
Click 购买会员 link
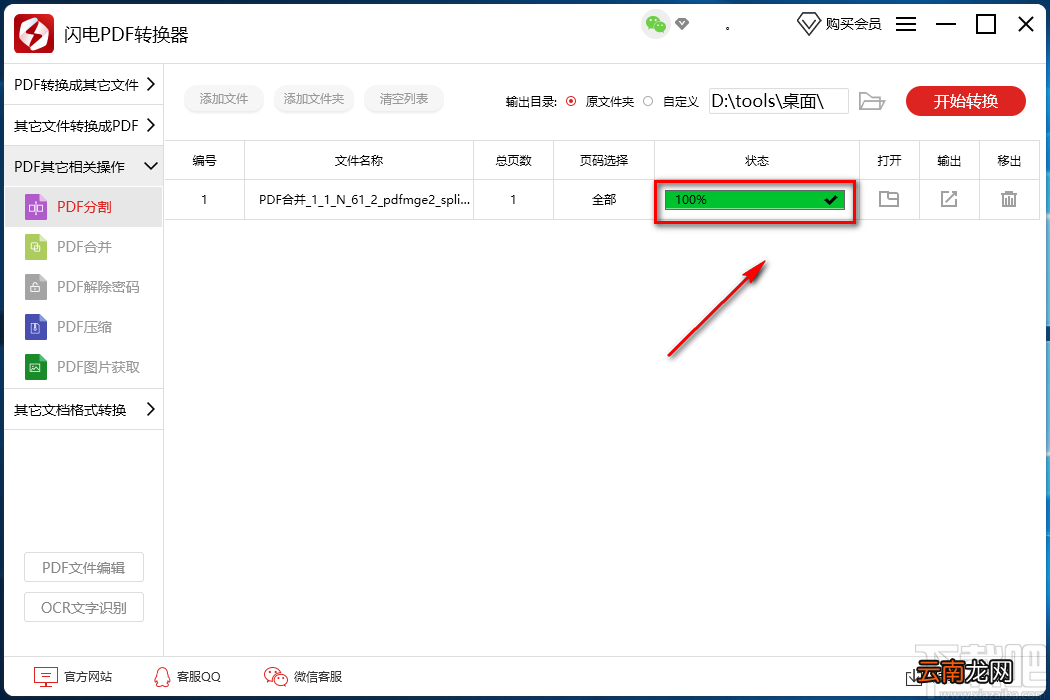coord(853,24)
